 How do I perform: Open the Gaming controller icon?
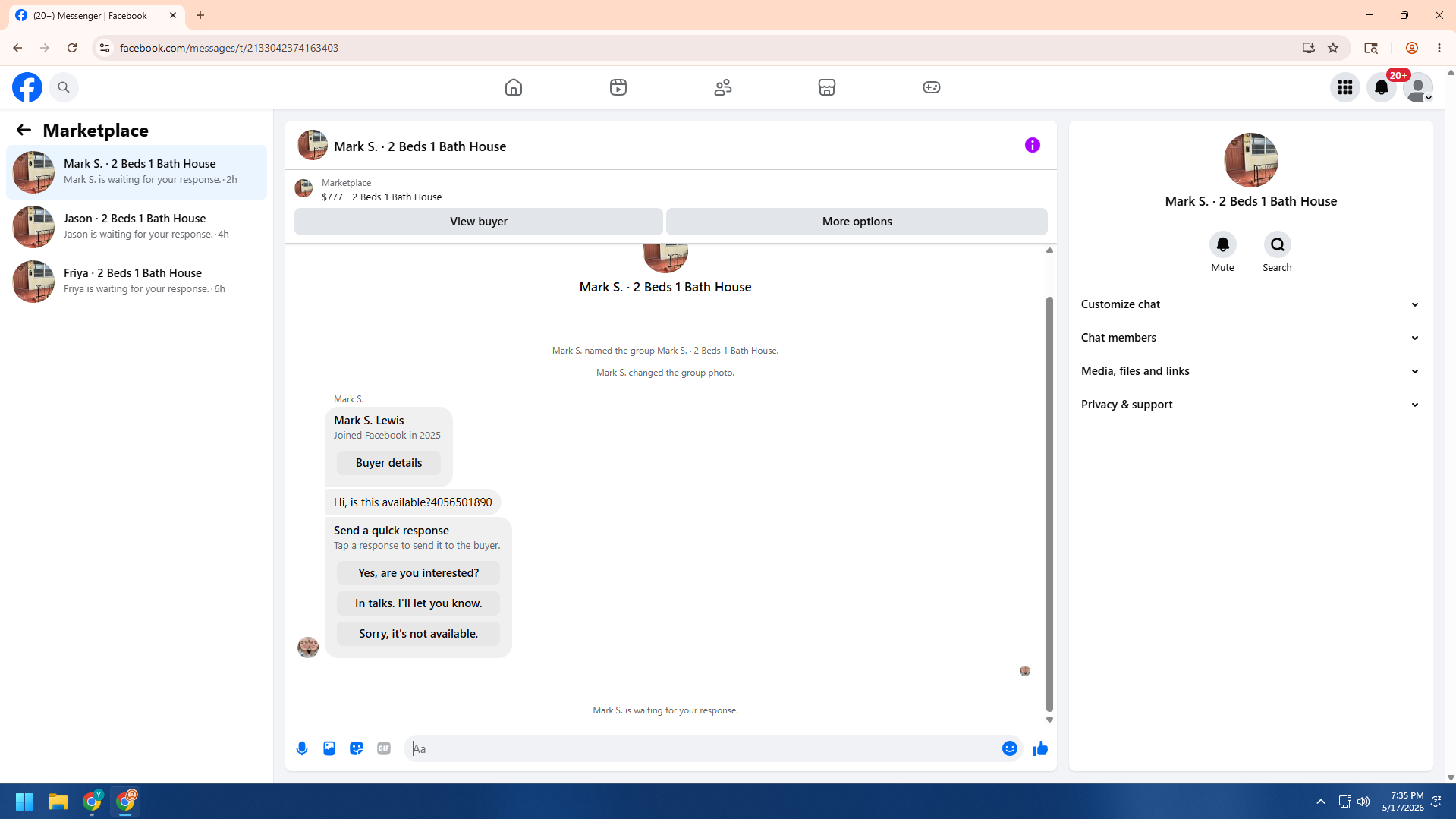(932, 87)
